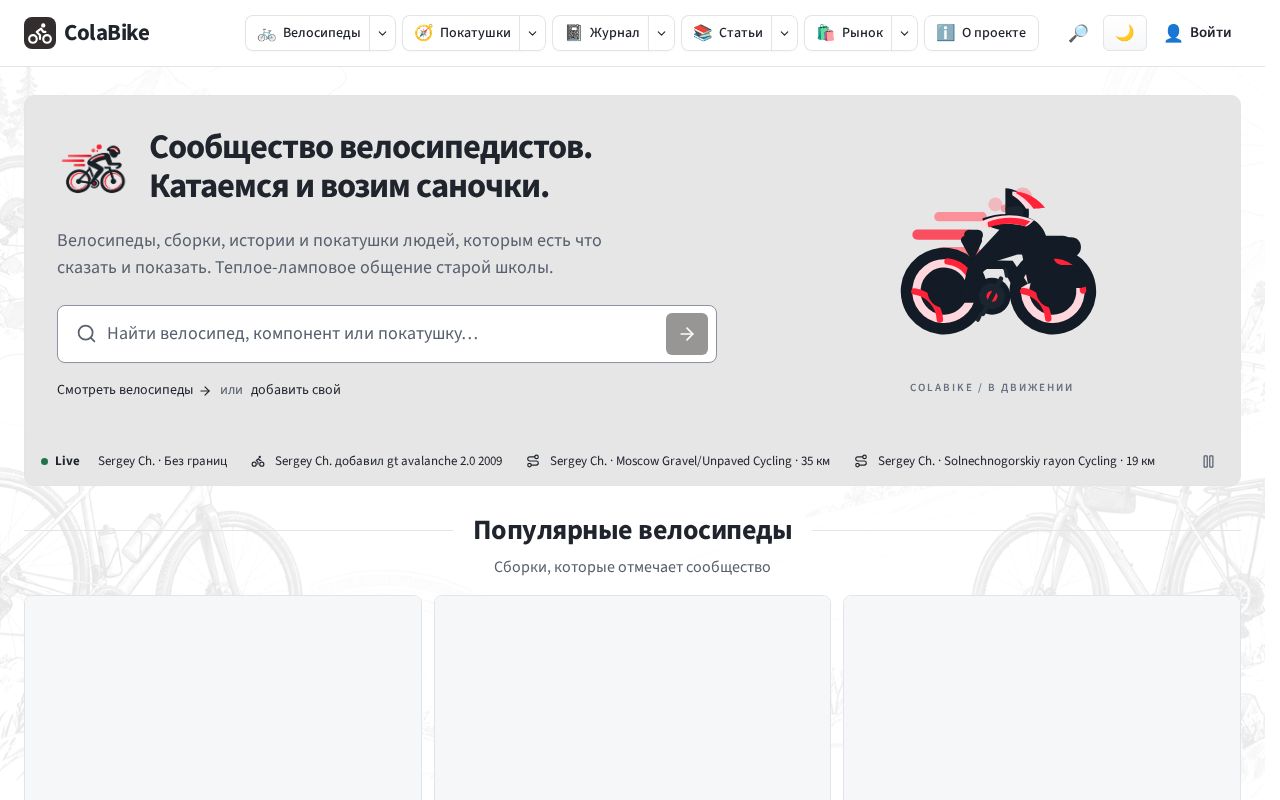The width and height of the screenshot is (1280, 800).
Task: Click the Live indicator label
Action: coord(61,461)
